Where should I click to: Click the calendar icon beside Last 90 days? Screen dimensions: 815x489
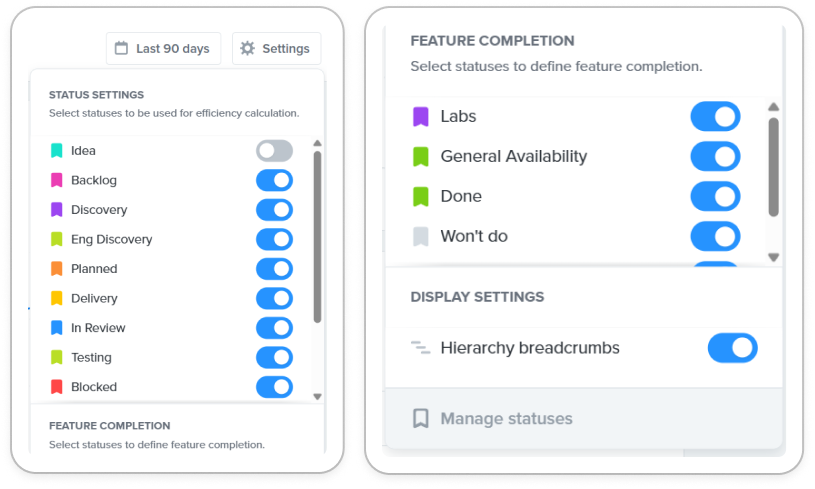click(x=121, y=48)
